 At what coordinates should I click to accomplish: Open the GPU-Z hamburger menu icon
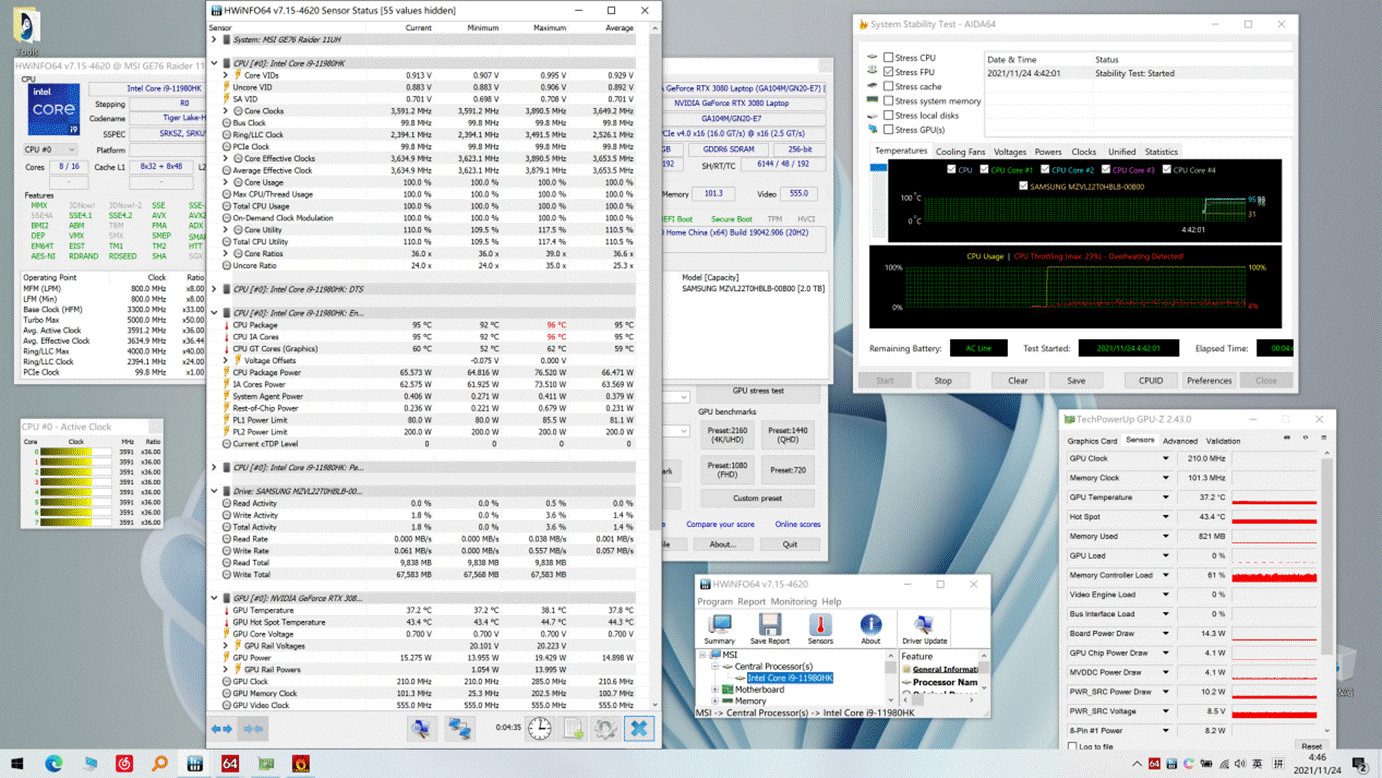point(1324,438)
